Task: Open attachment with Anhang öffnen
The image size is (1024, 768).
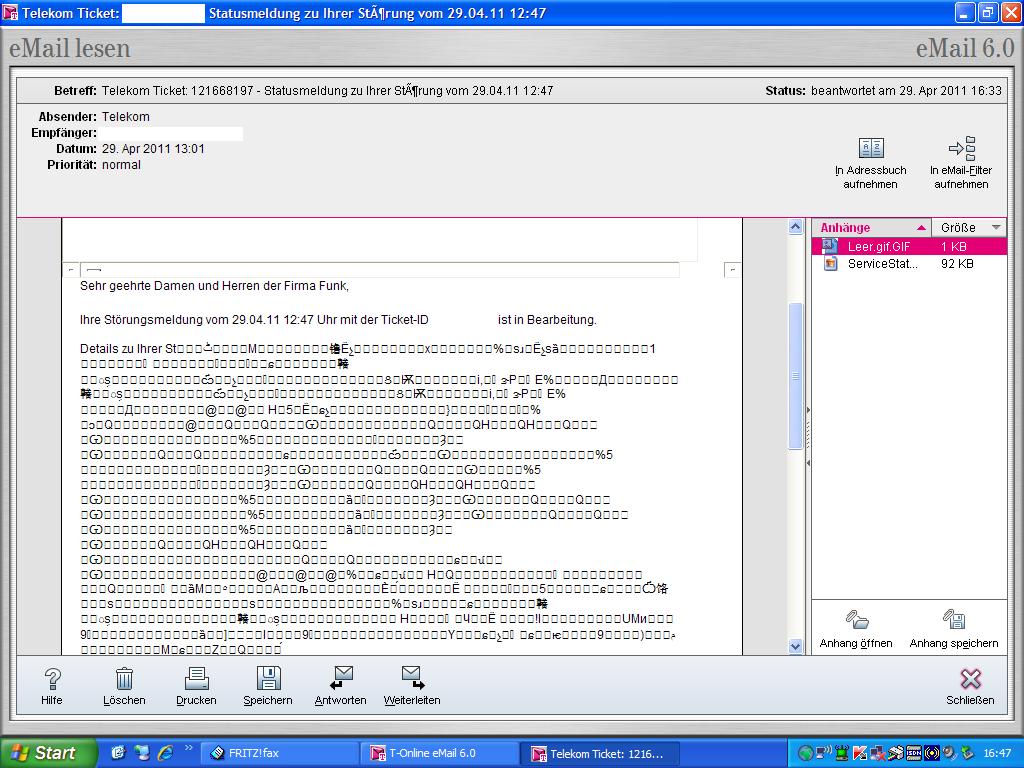Action: [856, 630]
